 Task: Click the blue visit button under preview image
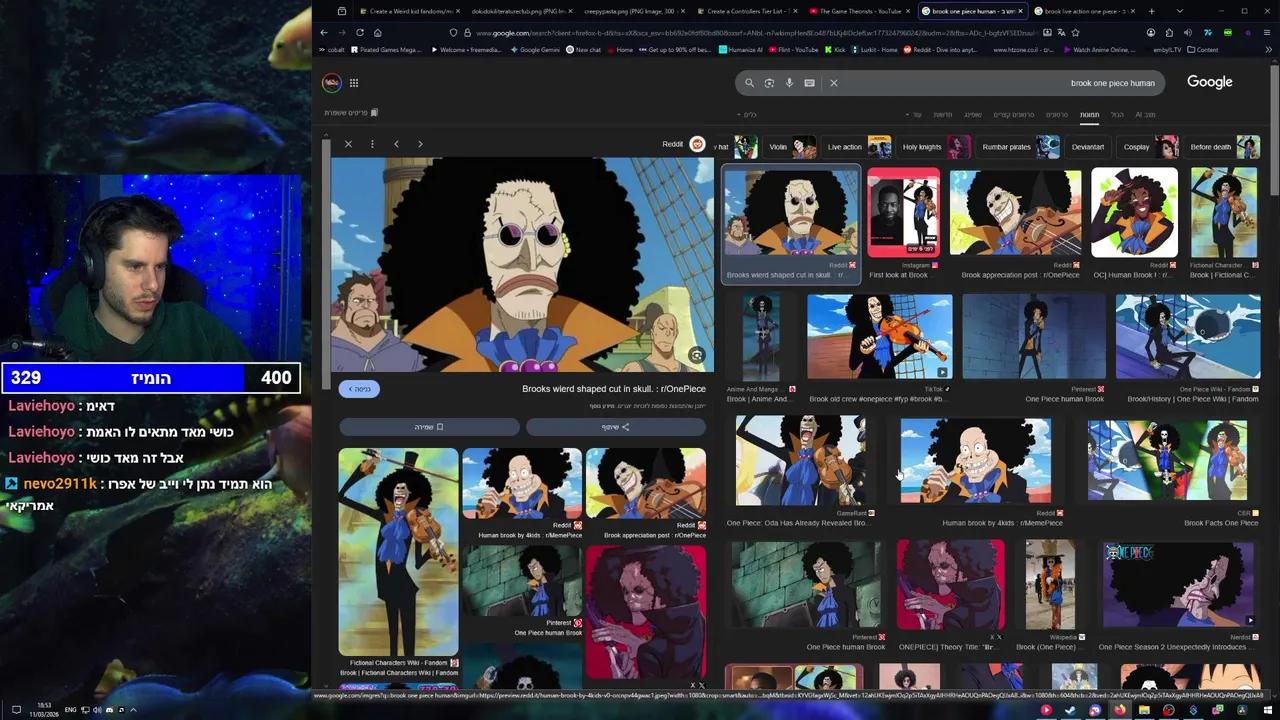pyautogui.click(x=359, y=389)
